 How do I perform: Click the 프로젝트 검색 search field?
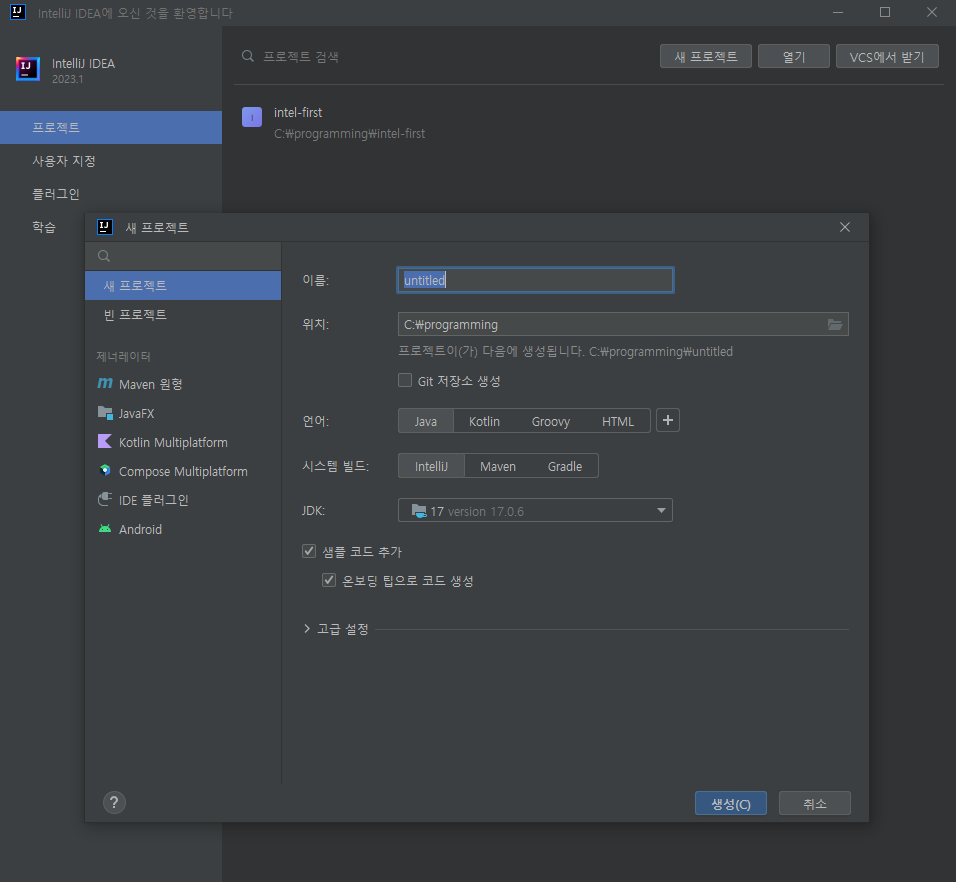click(x=445, y=56)
